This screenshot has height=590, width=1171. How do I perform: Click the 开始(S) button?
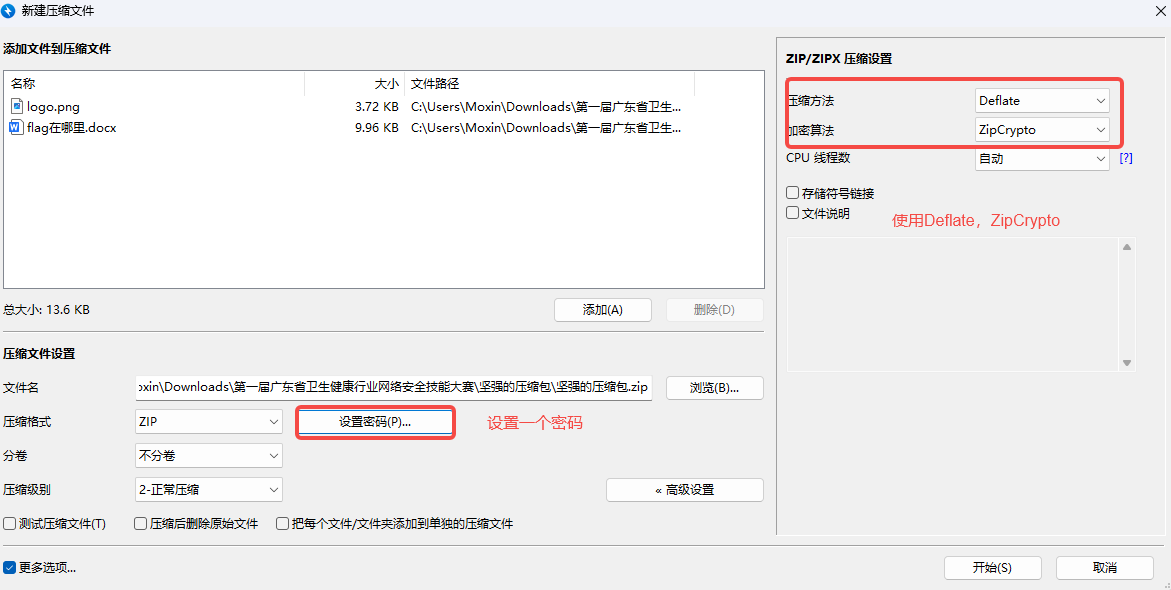992,568
